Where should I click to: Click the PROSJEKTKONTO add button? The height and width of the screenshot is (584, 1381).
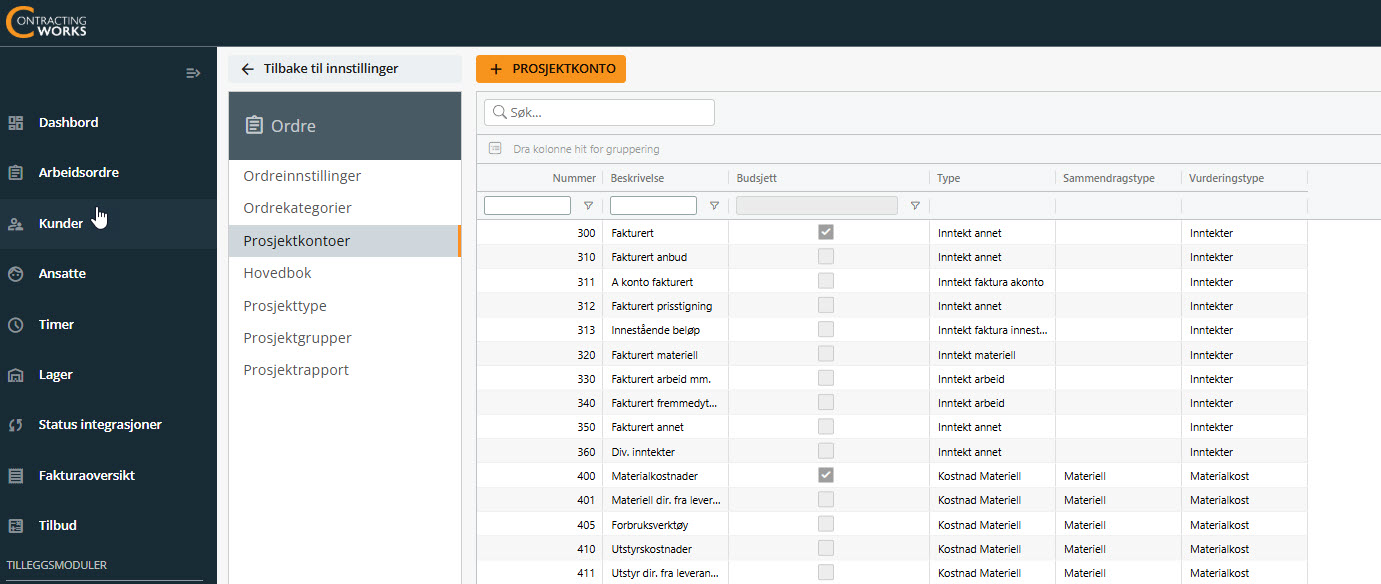coord(551,69)
